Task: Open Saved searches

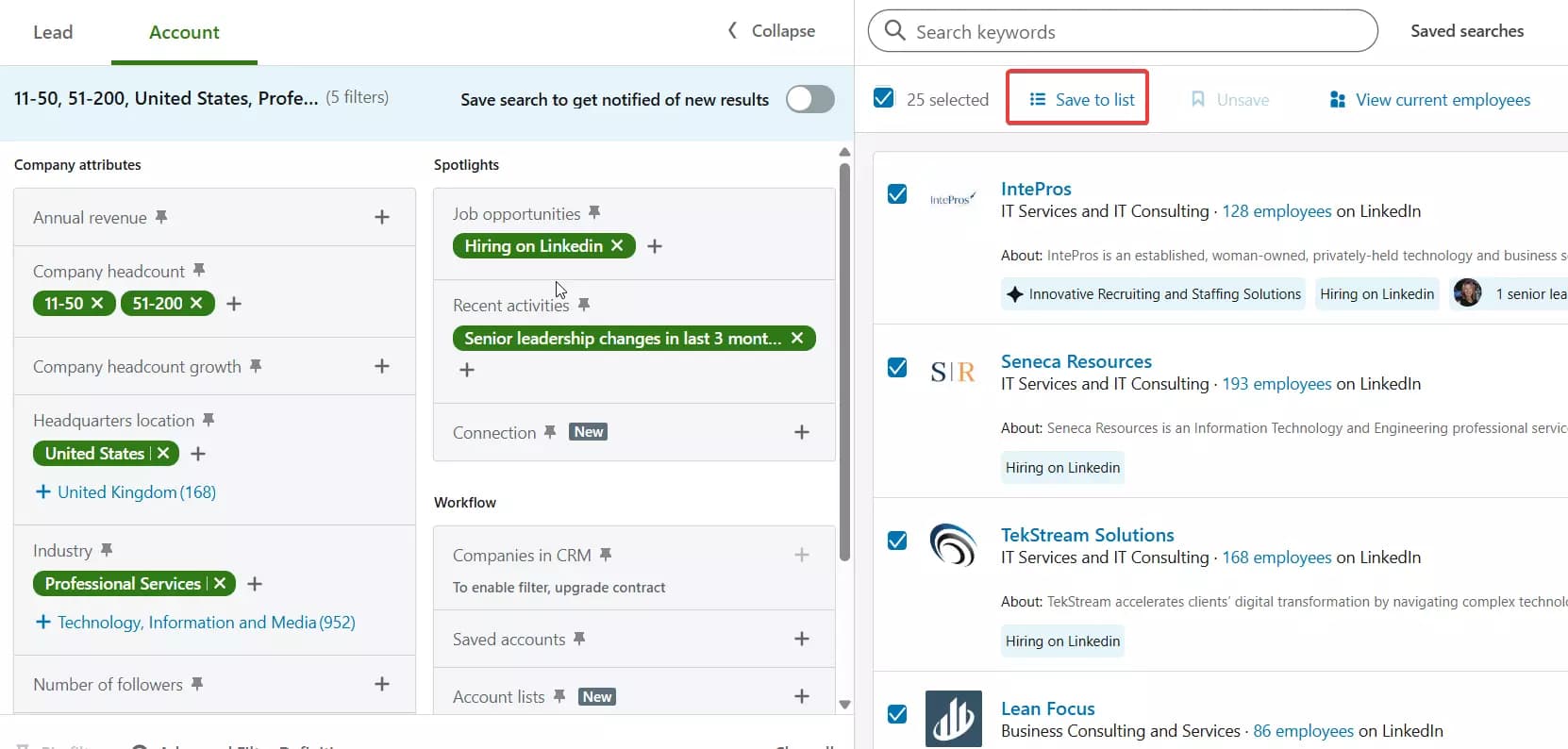Action: [x=1467, y=31]
